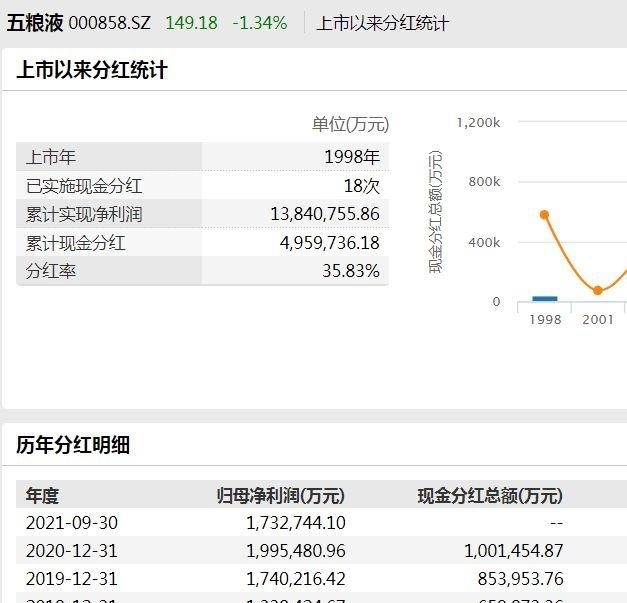Click the 1998年 listing year value

click(x=352, y=157)
